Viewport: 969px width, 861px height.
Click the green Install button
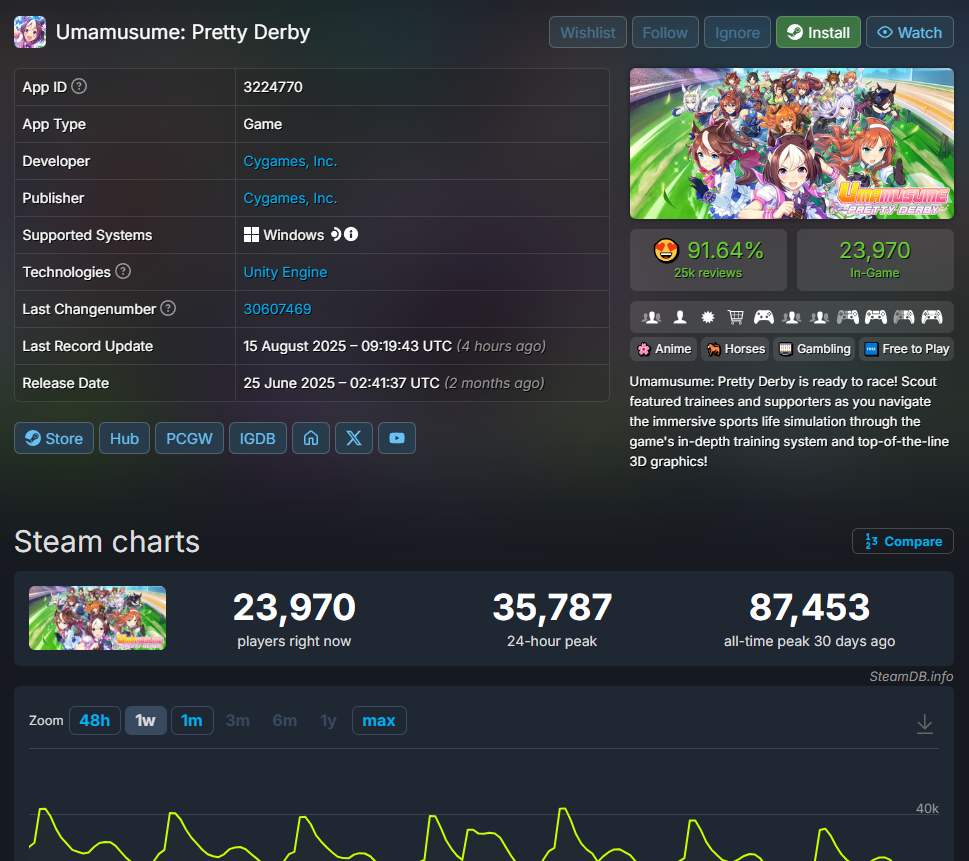[x=818, y=32]
